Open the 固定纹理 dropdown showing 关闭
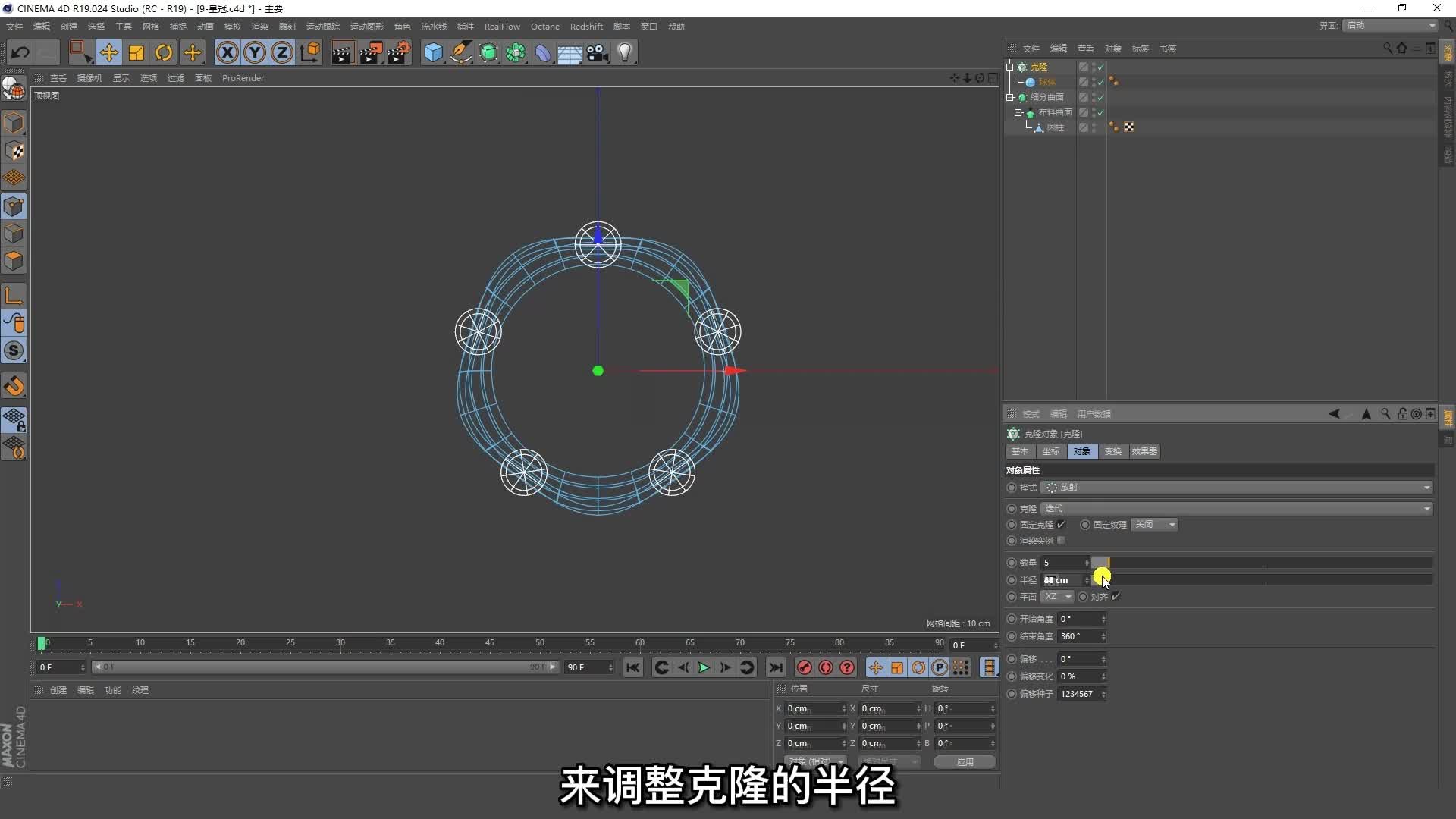This screenshot has width=1456, height=819. [x=1154, y=525]
